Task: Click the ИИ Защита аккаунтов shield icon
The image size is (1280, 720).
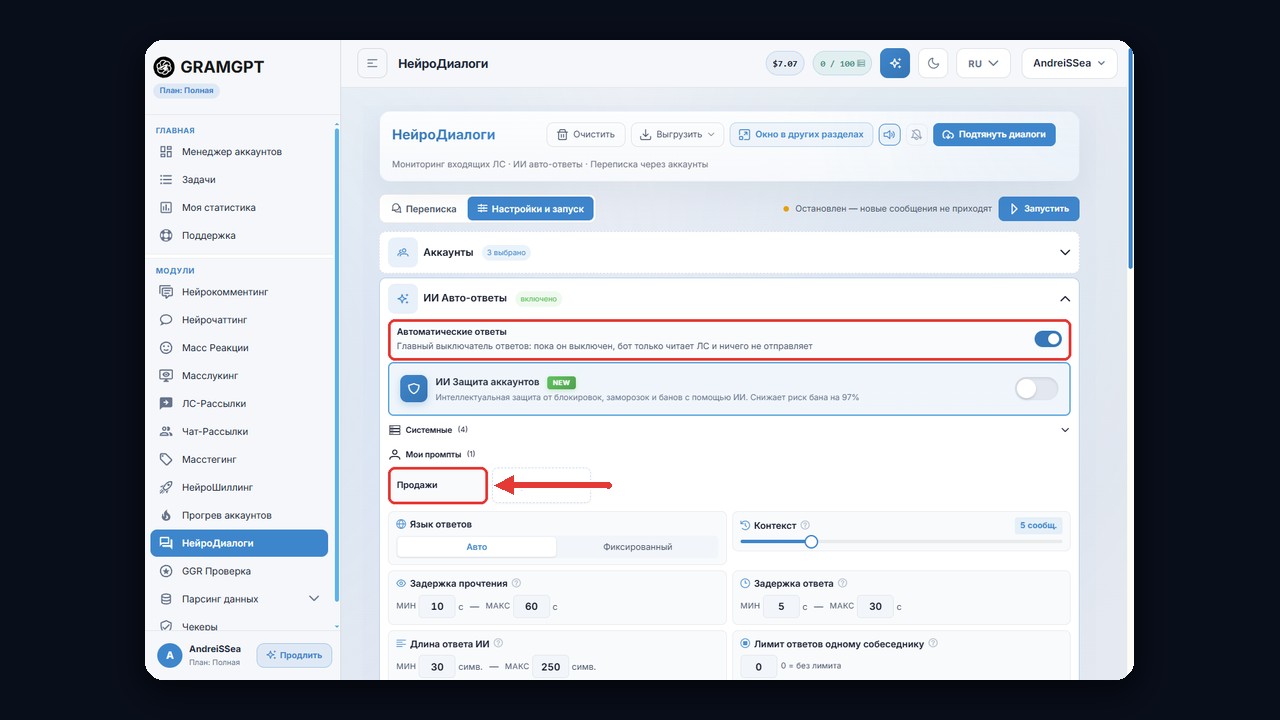Action: click(414, 388)
